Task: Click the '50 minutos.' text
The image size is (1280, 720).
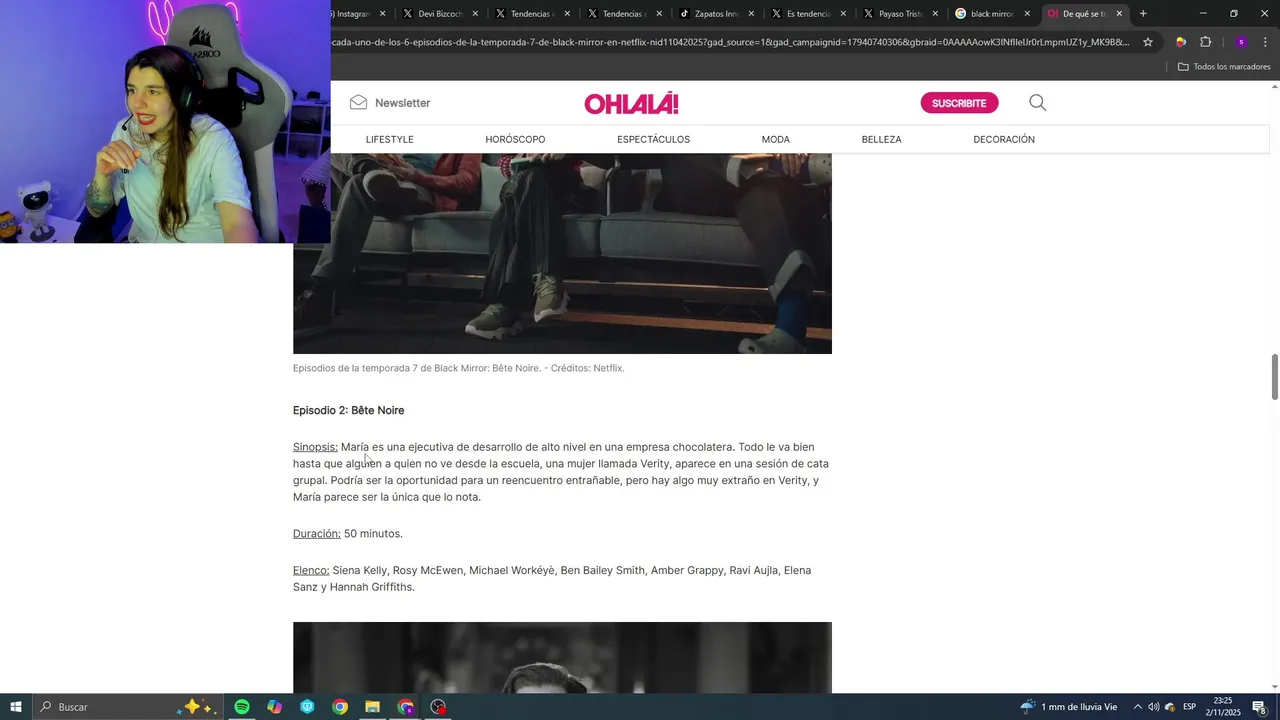Action: 373,534
